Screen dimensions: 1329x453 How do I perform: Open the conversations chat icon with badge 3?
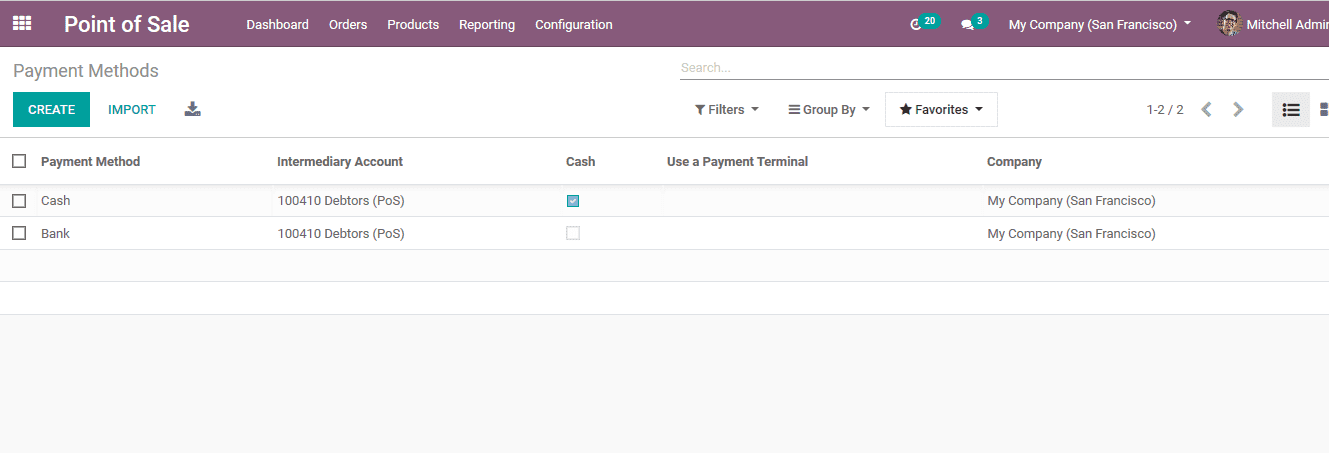pyautogui.click(x=974, y=23)
